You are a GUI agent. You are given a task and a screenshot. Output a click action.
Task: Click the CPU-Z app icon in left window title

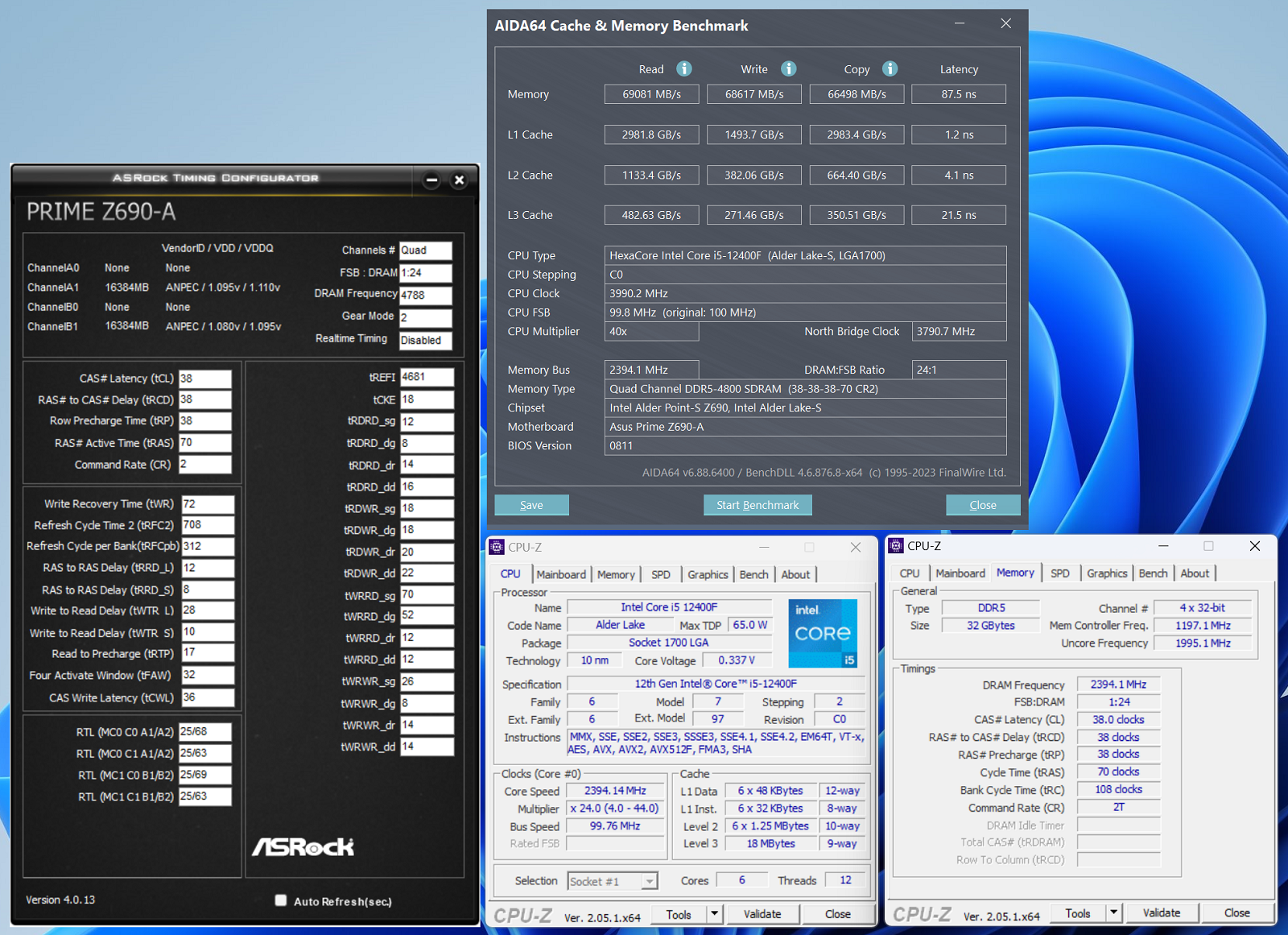pyautogui.click(x=497, y=547)
